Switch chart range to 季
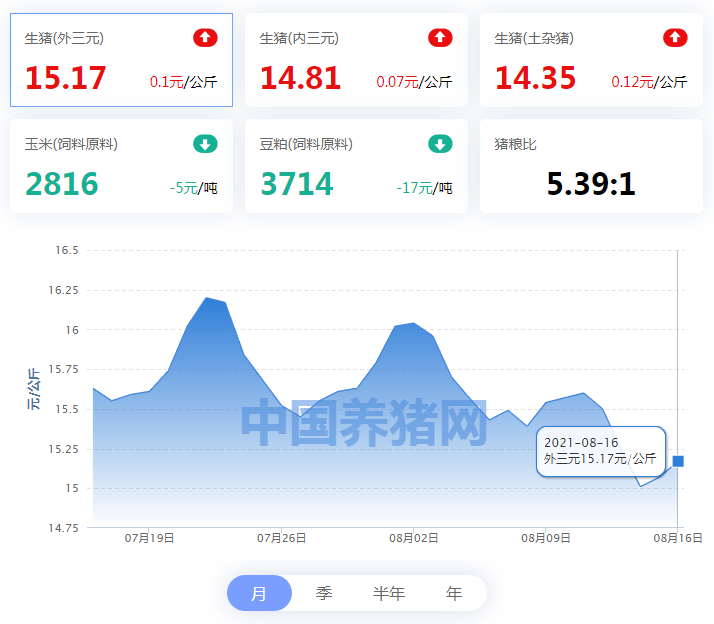The image size is (714, 624). pyautogui.click(x=324, y=593)
